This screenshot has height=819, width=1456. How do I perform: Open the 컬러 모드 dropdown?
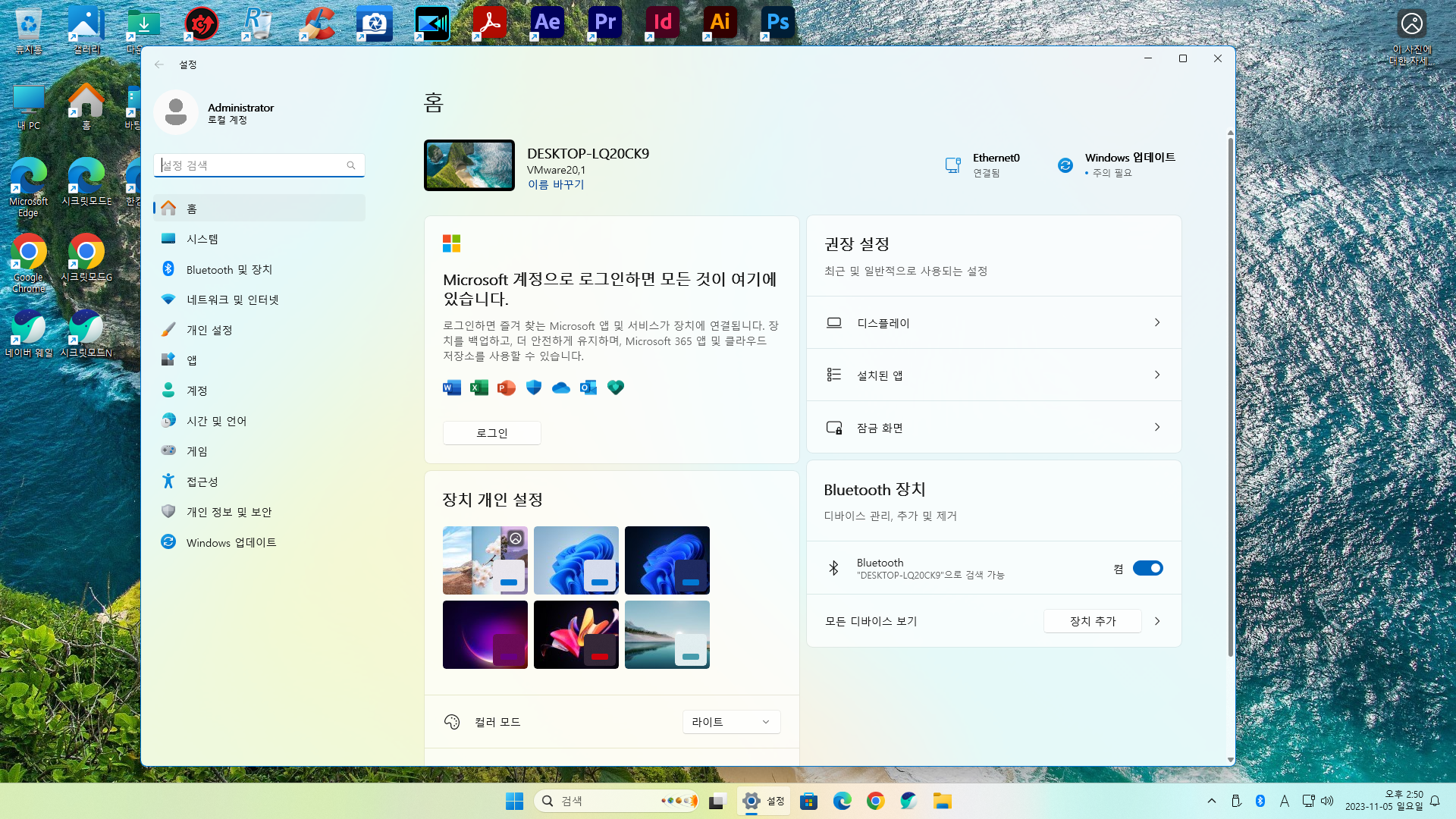point(731,722)
